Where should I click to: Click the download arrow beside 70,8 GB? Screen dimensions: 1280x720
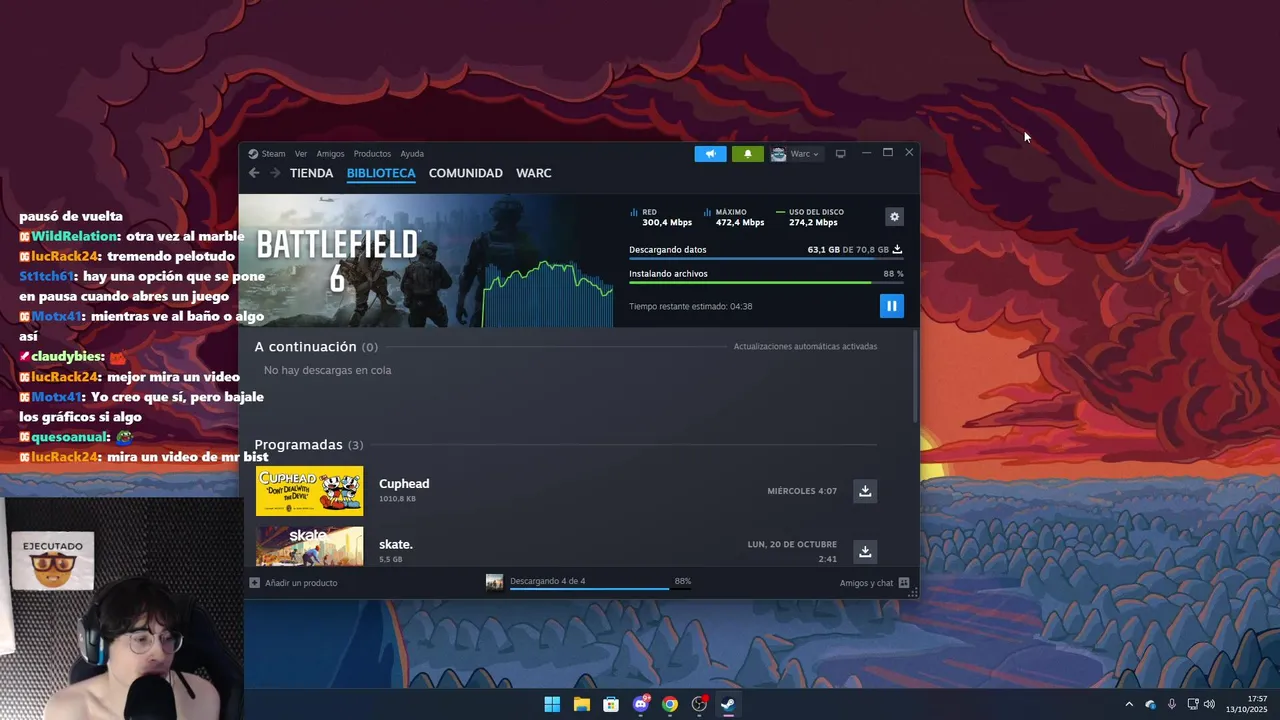click(897, 250)
